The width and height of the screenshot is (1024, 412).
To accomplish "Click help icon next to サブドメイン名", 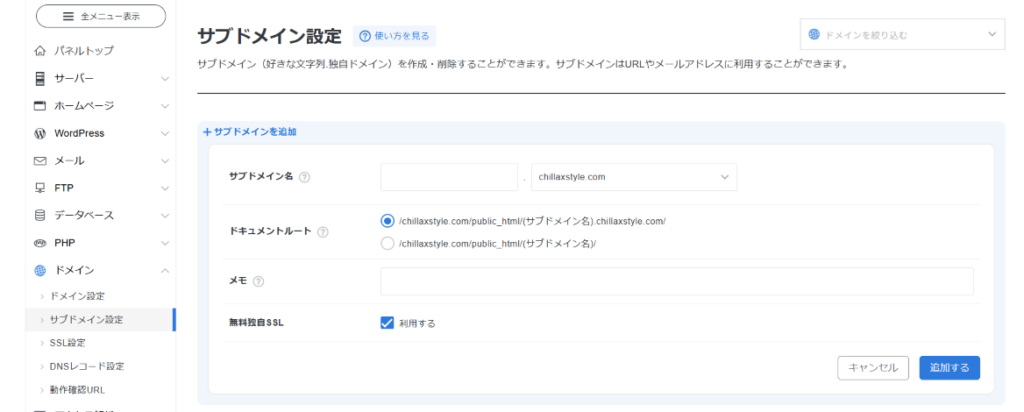I will pos(304,177).
